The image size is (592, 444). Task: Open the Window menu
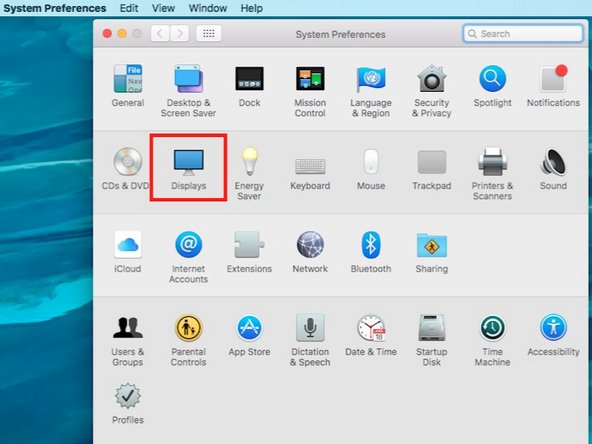(x=208, y=8)
